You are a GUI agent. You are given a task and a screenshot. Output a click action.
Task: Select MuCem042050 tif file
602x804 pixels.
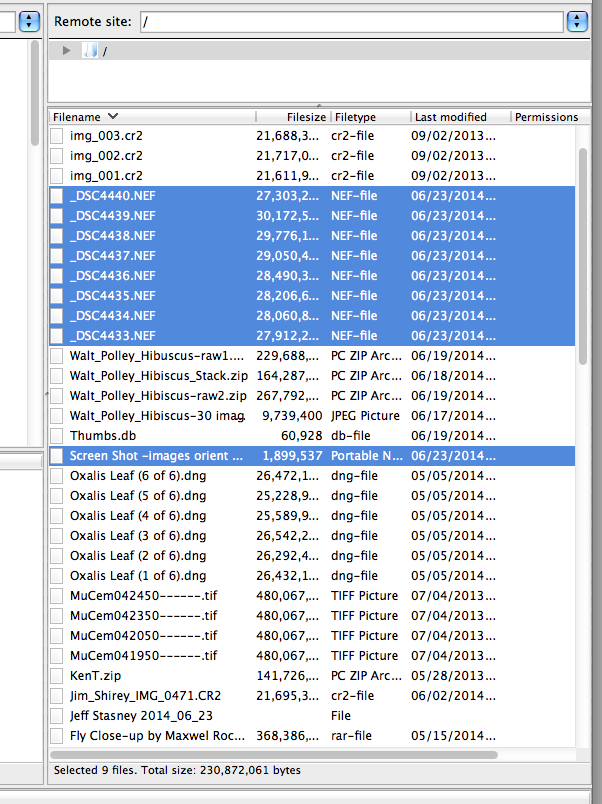click(312, 636)
